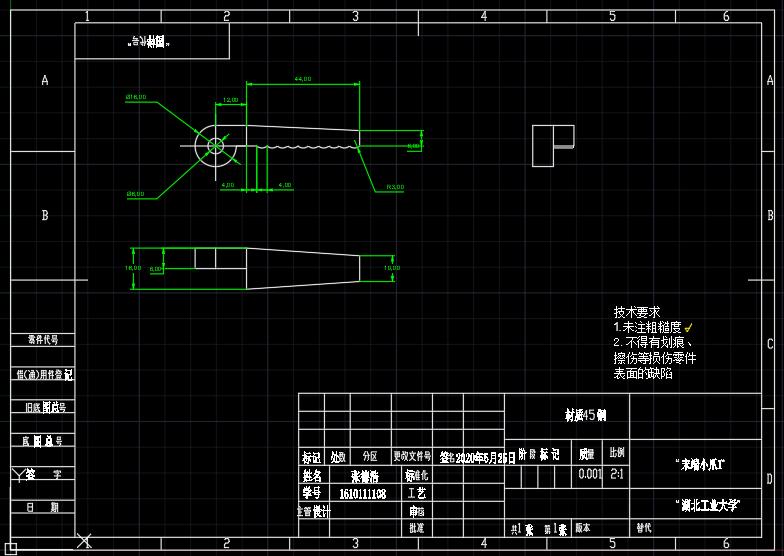Click the 8,00 dimension in the lower view
784x556 pixels.
point(156,268)
